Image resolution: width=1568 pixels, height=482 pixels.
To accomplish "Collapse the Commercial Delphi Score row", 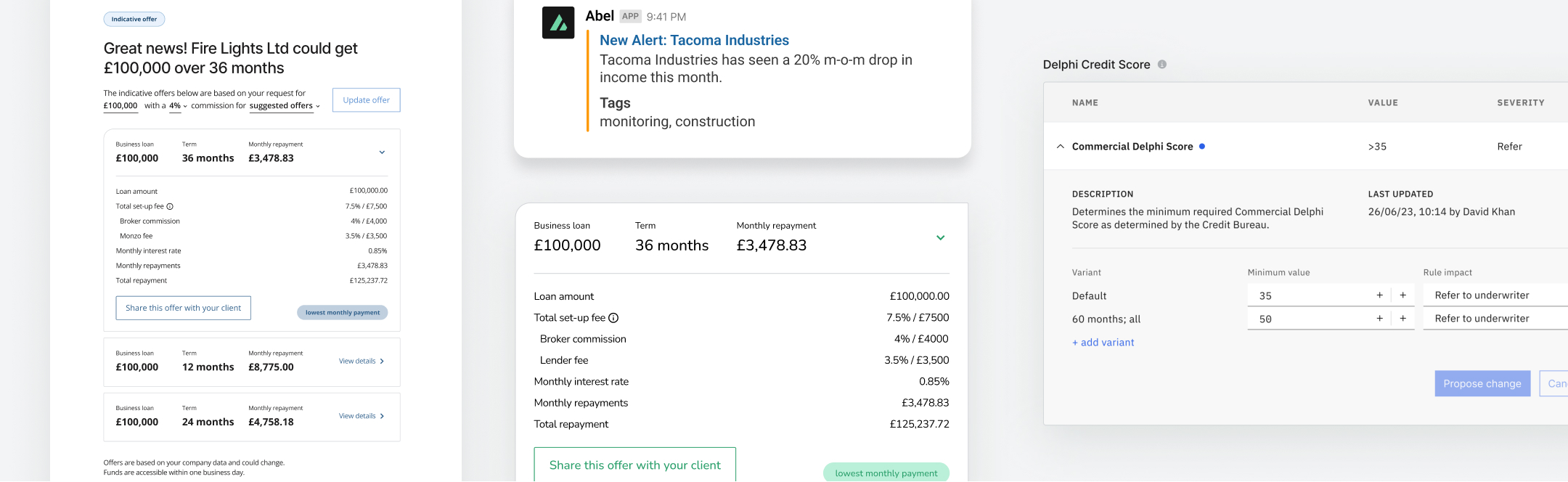I will tap(1061, 147).
